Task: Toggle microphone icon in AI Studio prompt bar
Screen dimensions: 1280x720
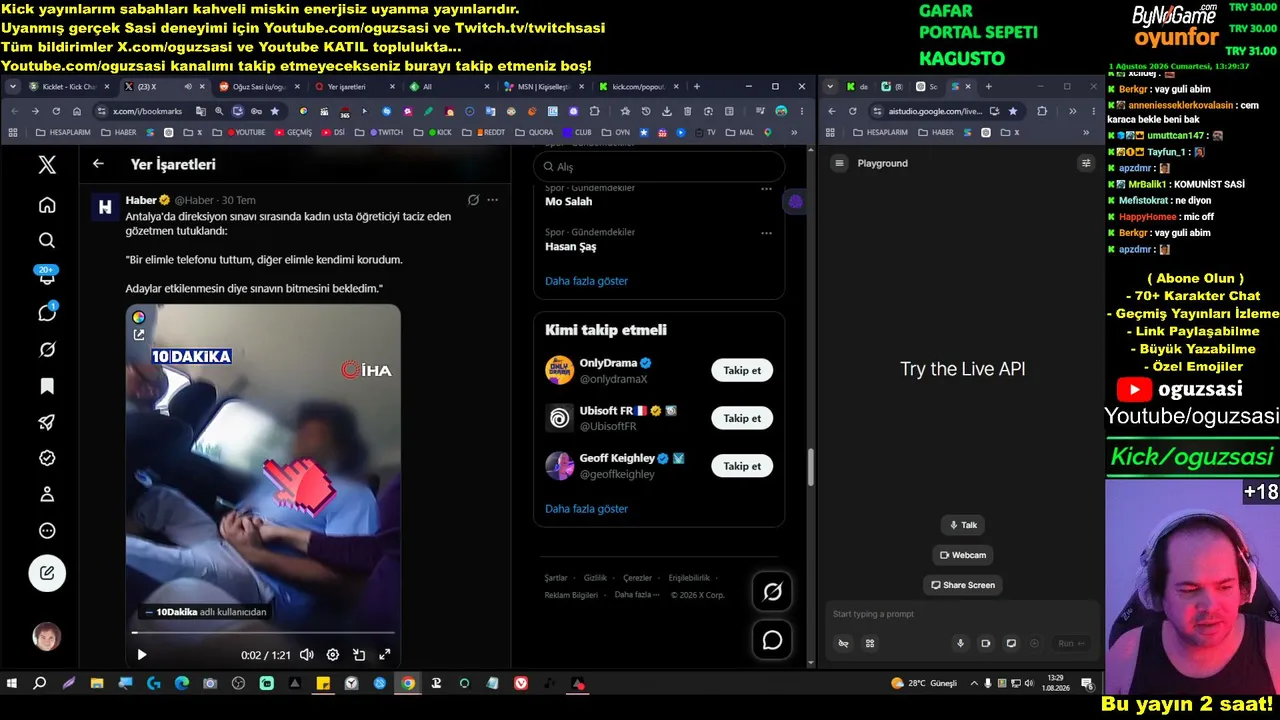Action: (961, 643)
